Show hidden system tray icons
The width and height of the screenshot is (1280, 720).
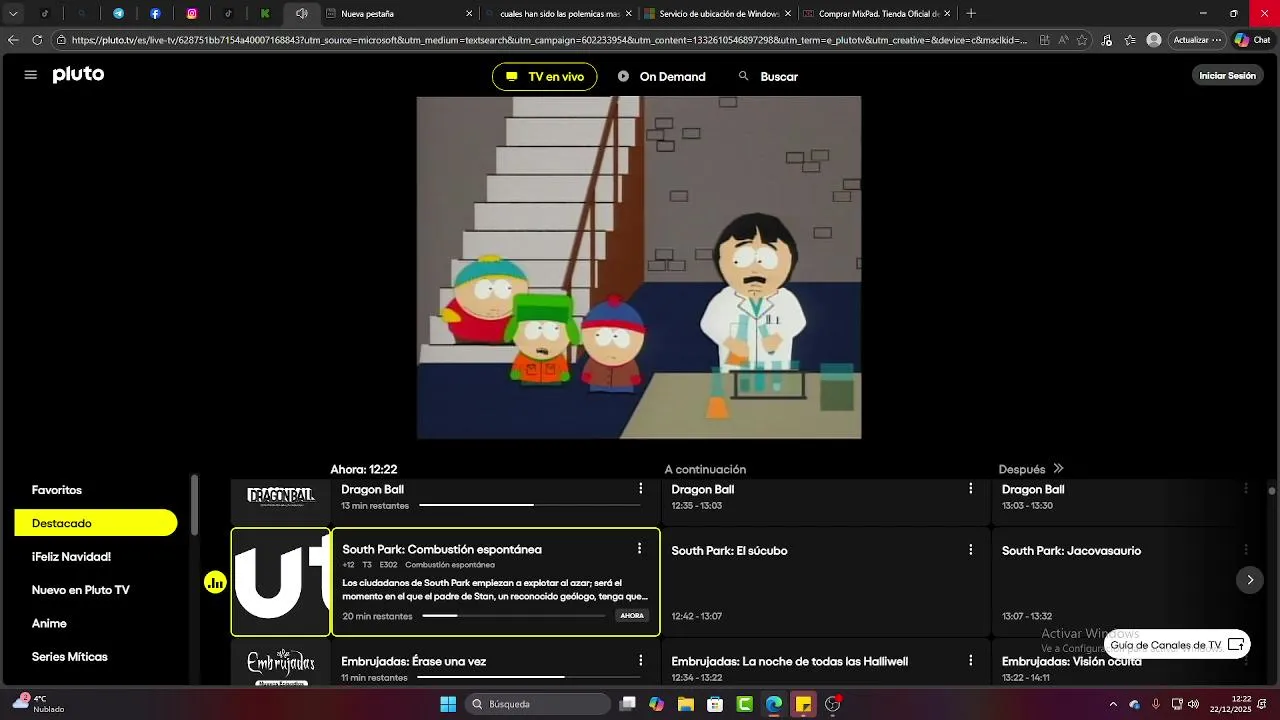[1113, 704]
